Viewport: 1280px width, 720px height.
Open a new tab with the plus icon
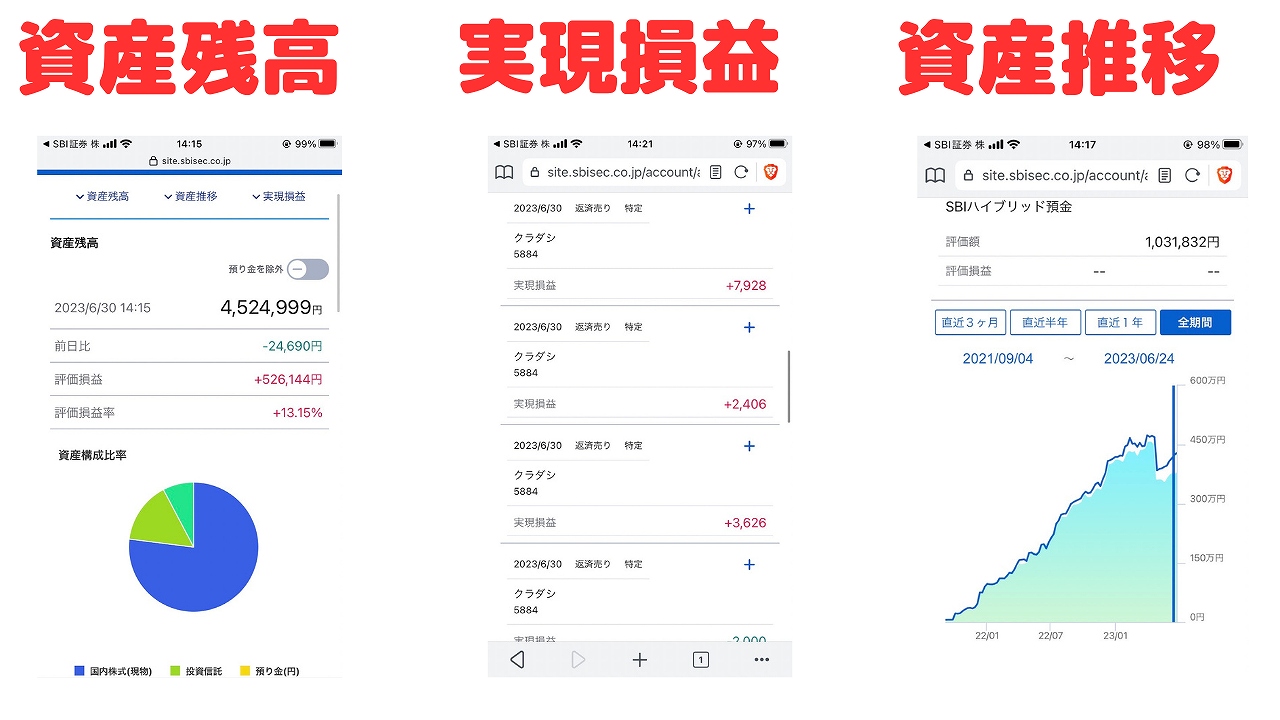[x=639, y=659]
